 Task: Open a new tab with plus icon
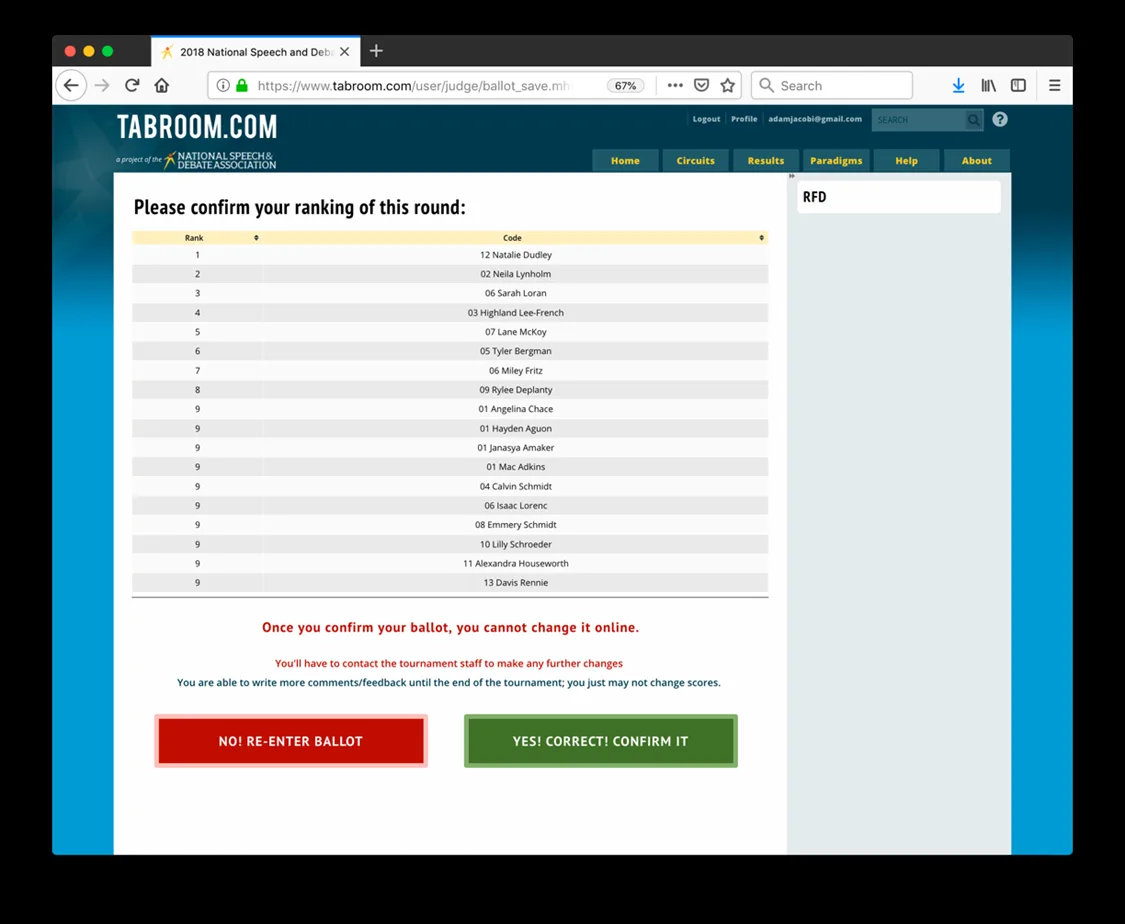[x=376, y=51]
